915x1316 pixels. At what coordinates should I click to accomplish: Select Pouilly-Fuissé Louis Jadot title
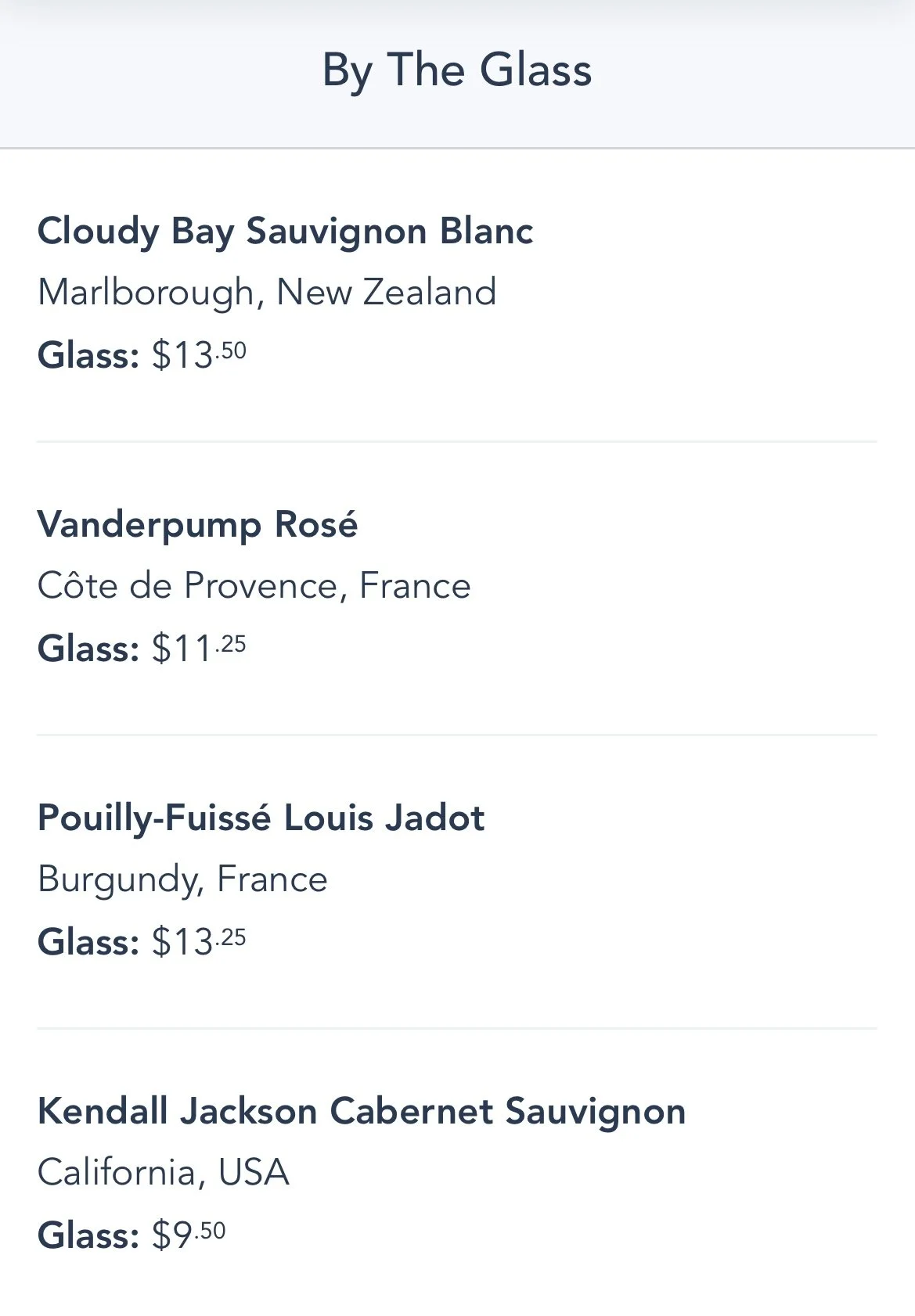(x=261, y=818)
